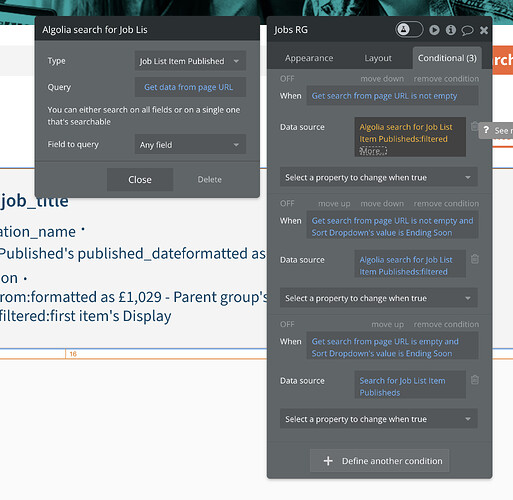The width and height of the screenshot is (513, 500).
Task: Open second 'Select a property to change' dropdown
Action: (379, 298)
